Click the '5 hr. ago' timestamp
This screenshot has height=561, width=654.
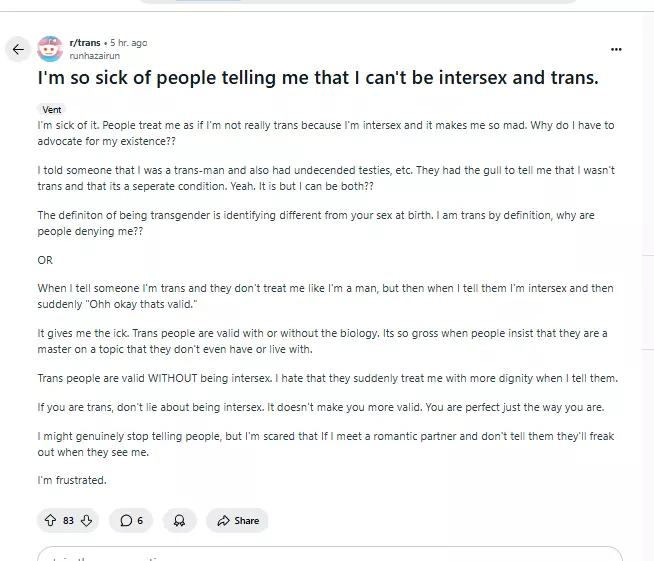pos(127,43)
